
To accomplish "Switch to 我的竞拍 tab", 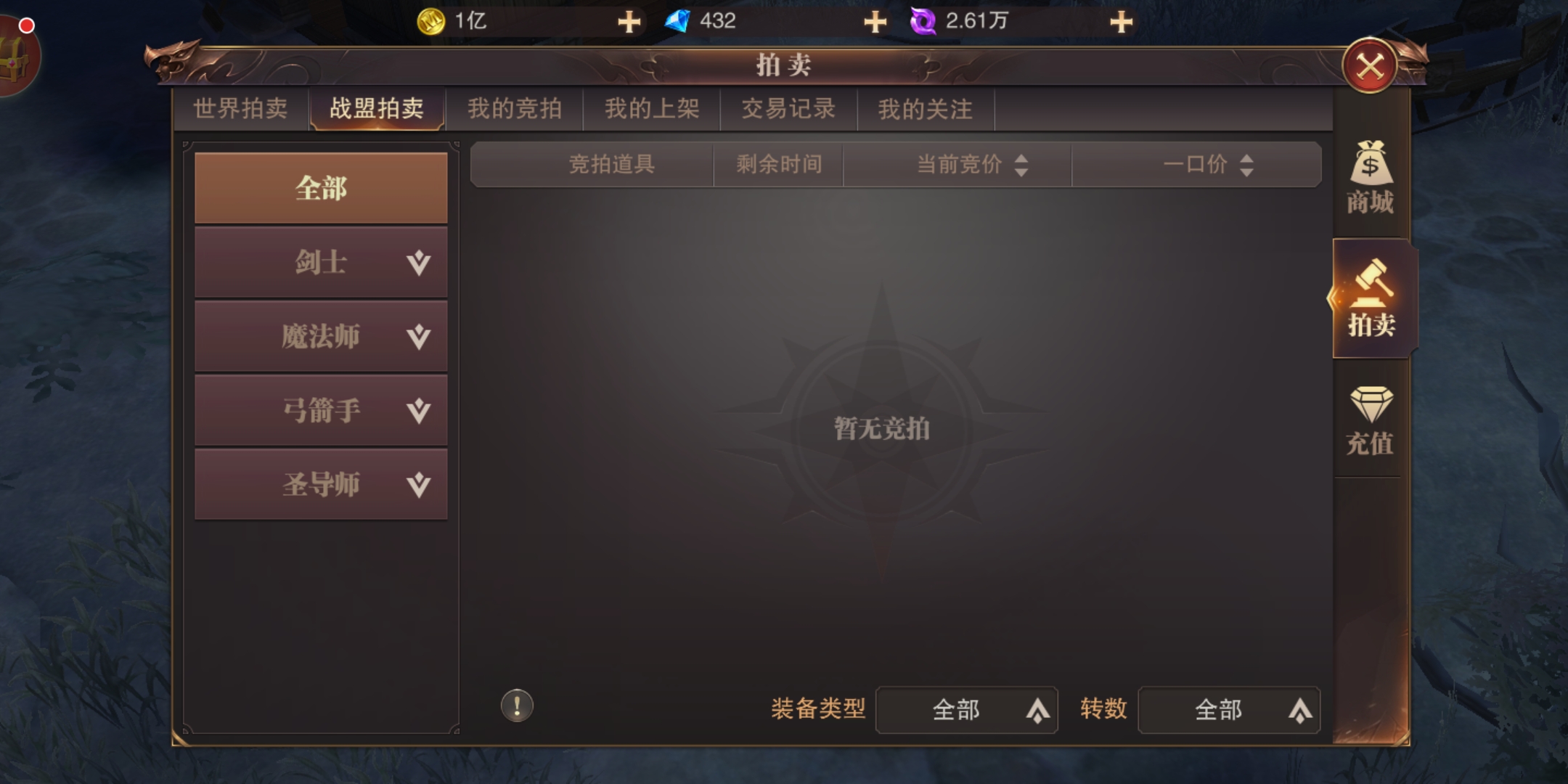I will 515,109.
